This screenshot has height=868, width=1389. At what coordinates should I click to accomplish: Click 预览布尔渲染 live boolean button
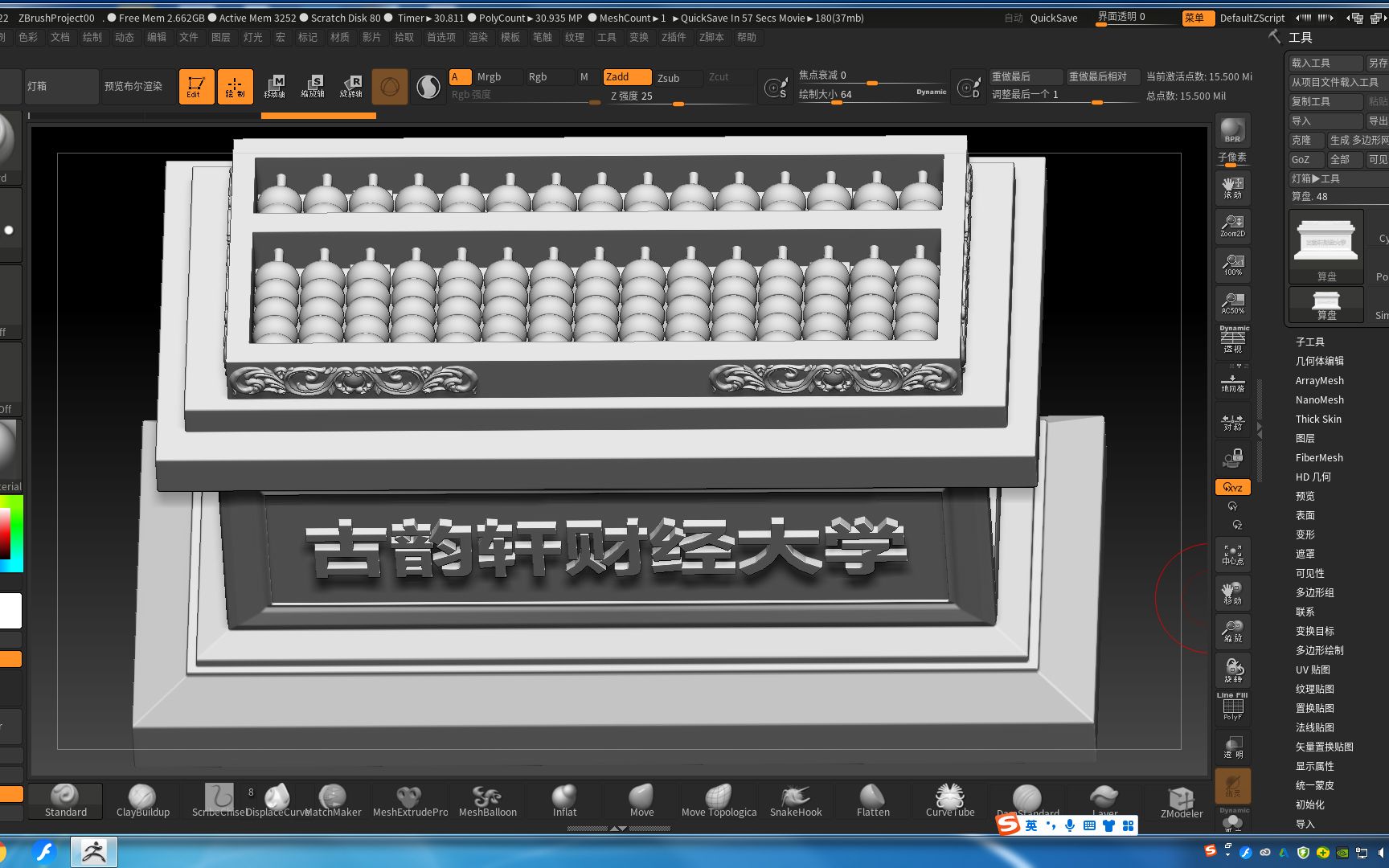[x=133, y=86]
